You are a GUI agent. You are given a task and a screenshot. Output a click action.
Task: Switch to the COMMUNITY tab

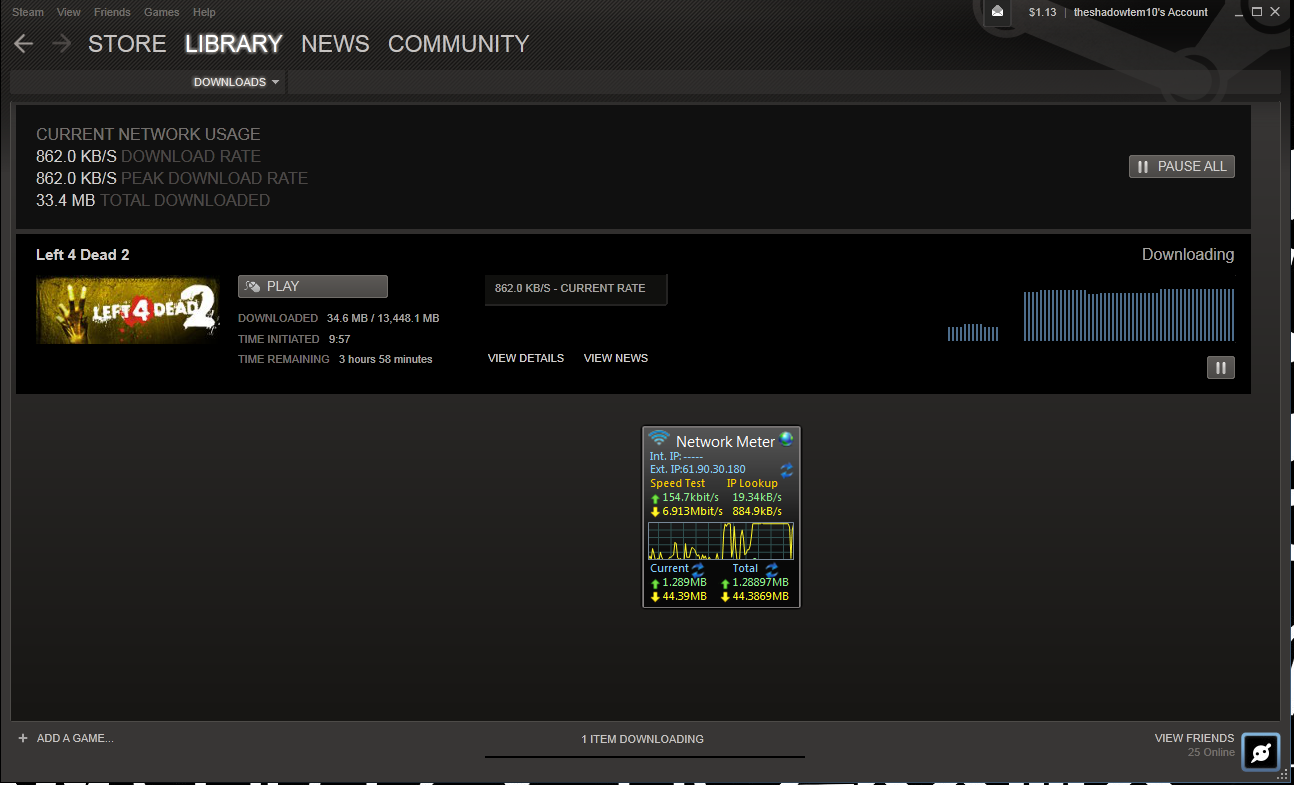pyautogui.click(x=458, y=44)
